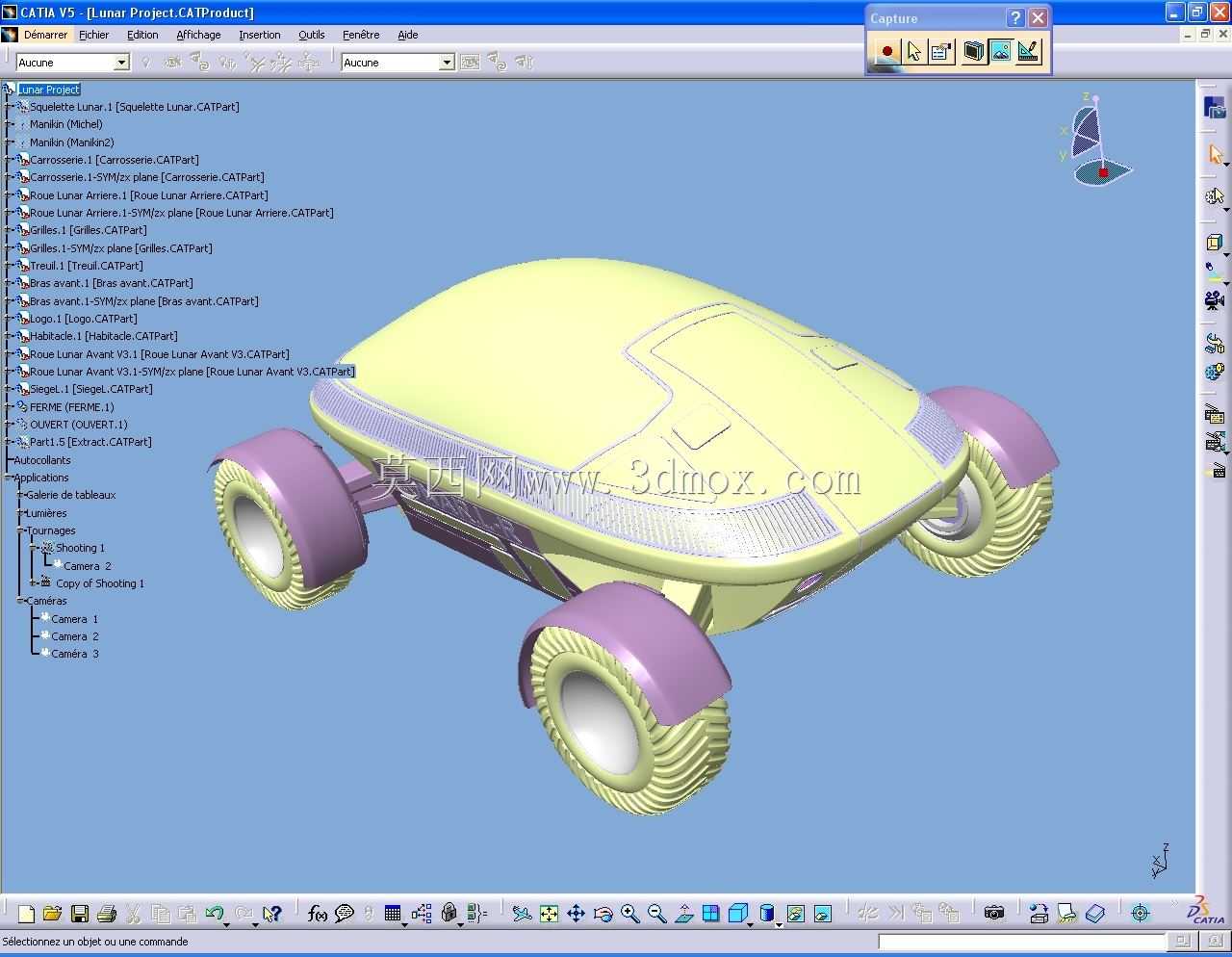Expand Galerie de tableaux node

pos(20,495)
